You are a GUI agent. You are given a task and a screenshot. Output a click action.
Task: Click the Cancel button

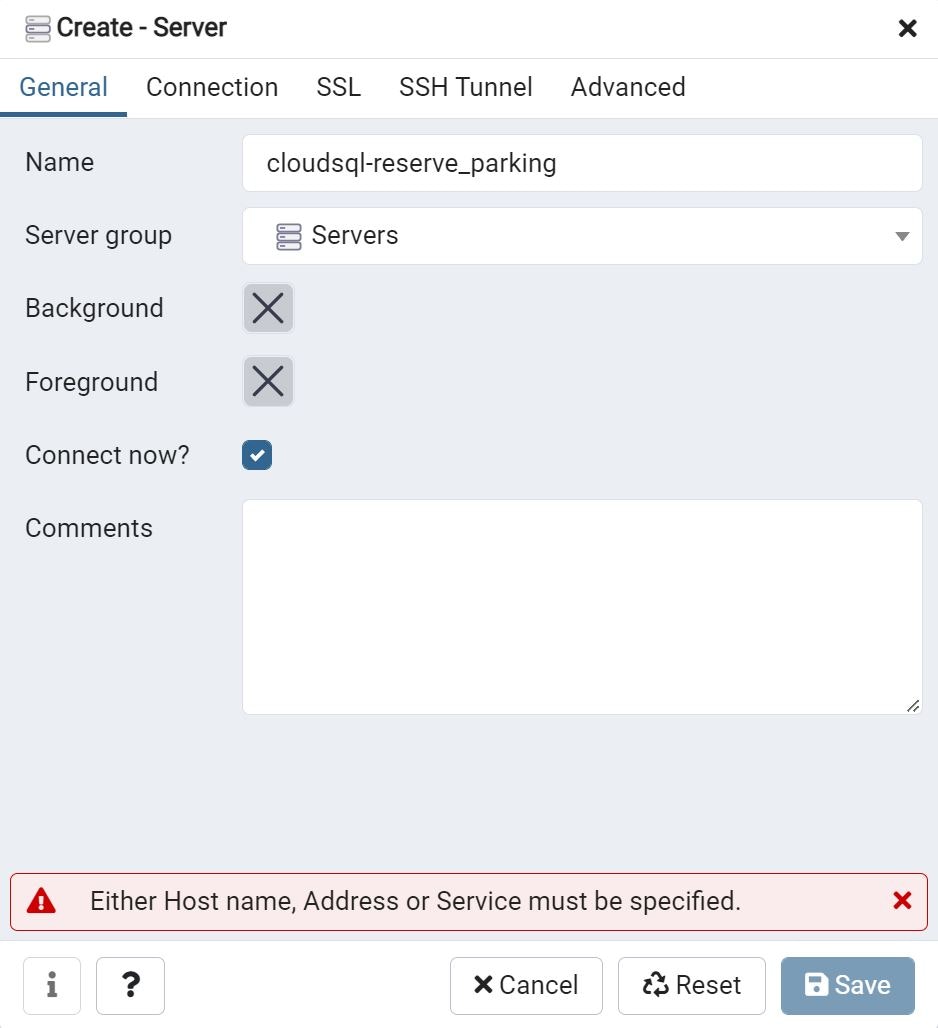pos(526,985)
